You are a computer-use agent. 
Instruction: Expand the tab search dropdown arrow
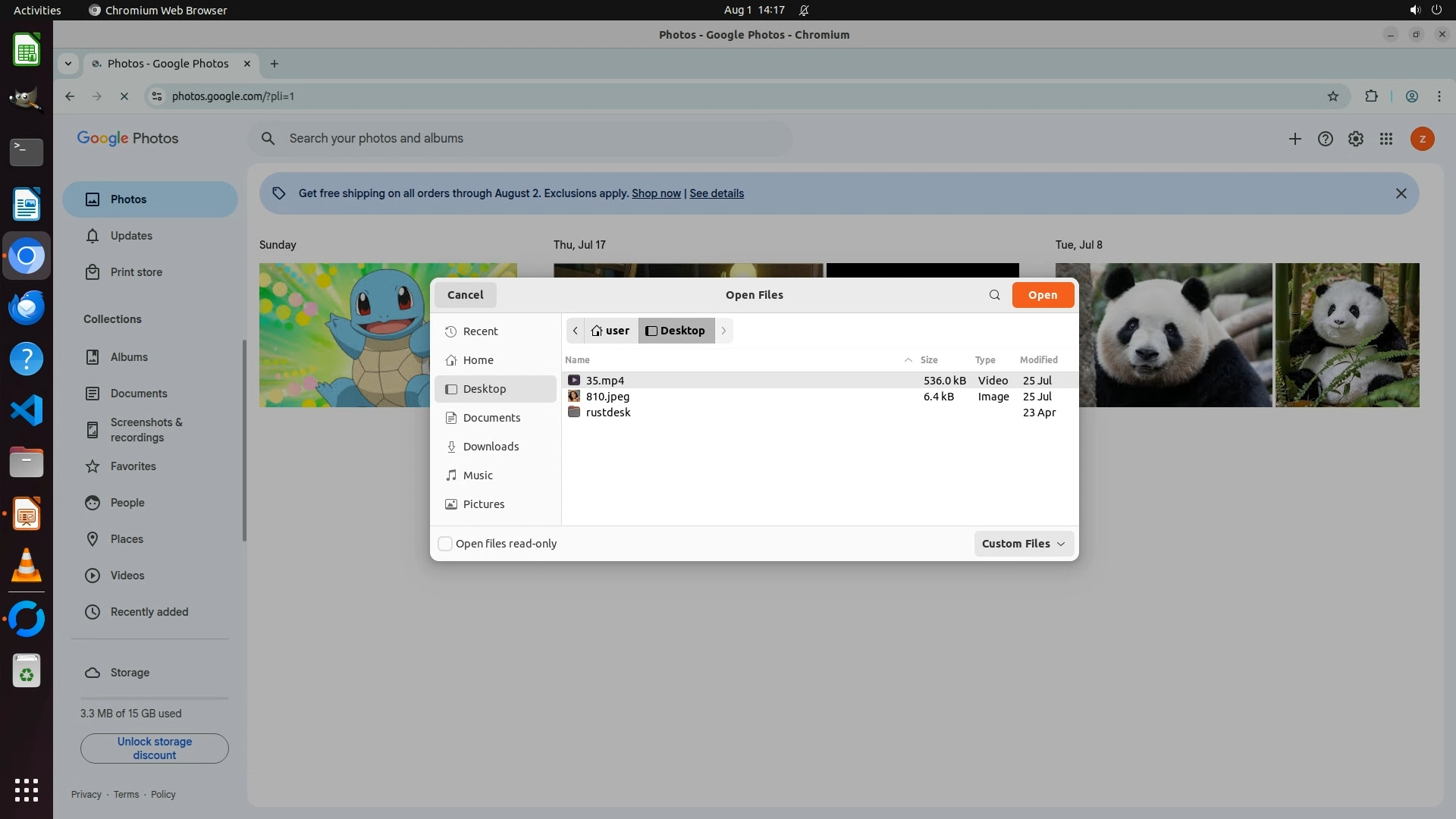pos(68,64)
